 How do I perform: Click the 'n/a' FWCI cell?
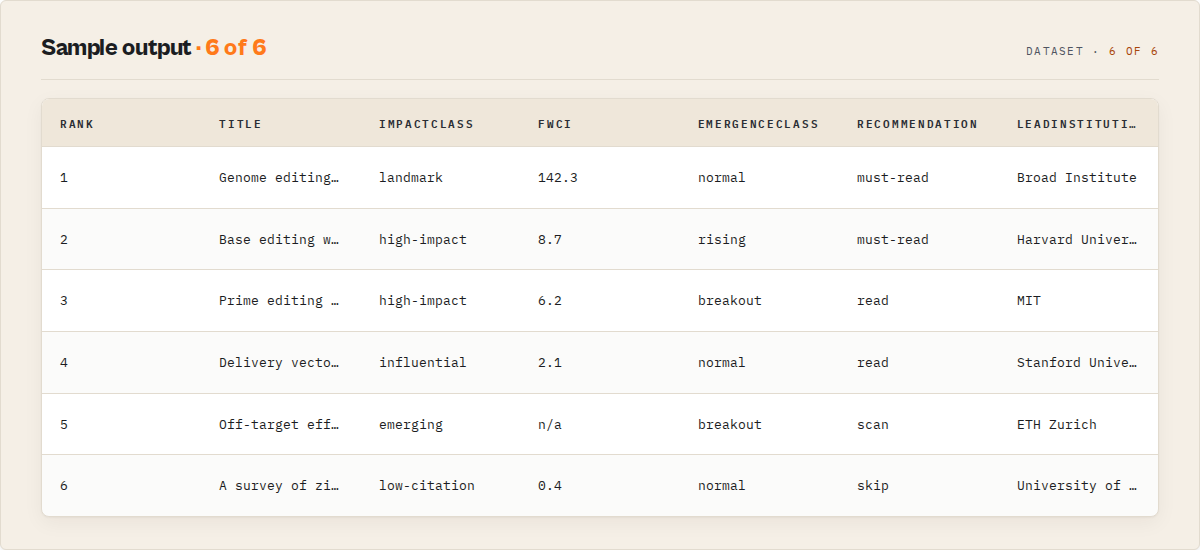[550, 425]
